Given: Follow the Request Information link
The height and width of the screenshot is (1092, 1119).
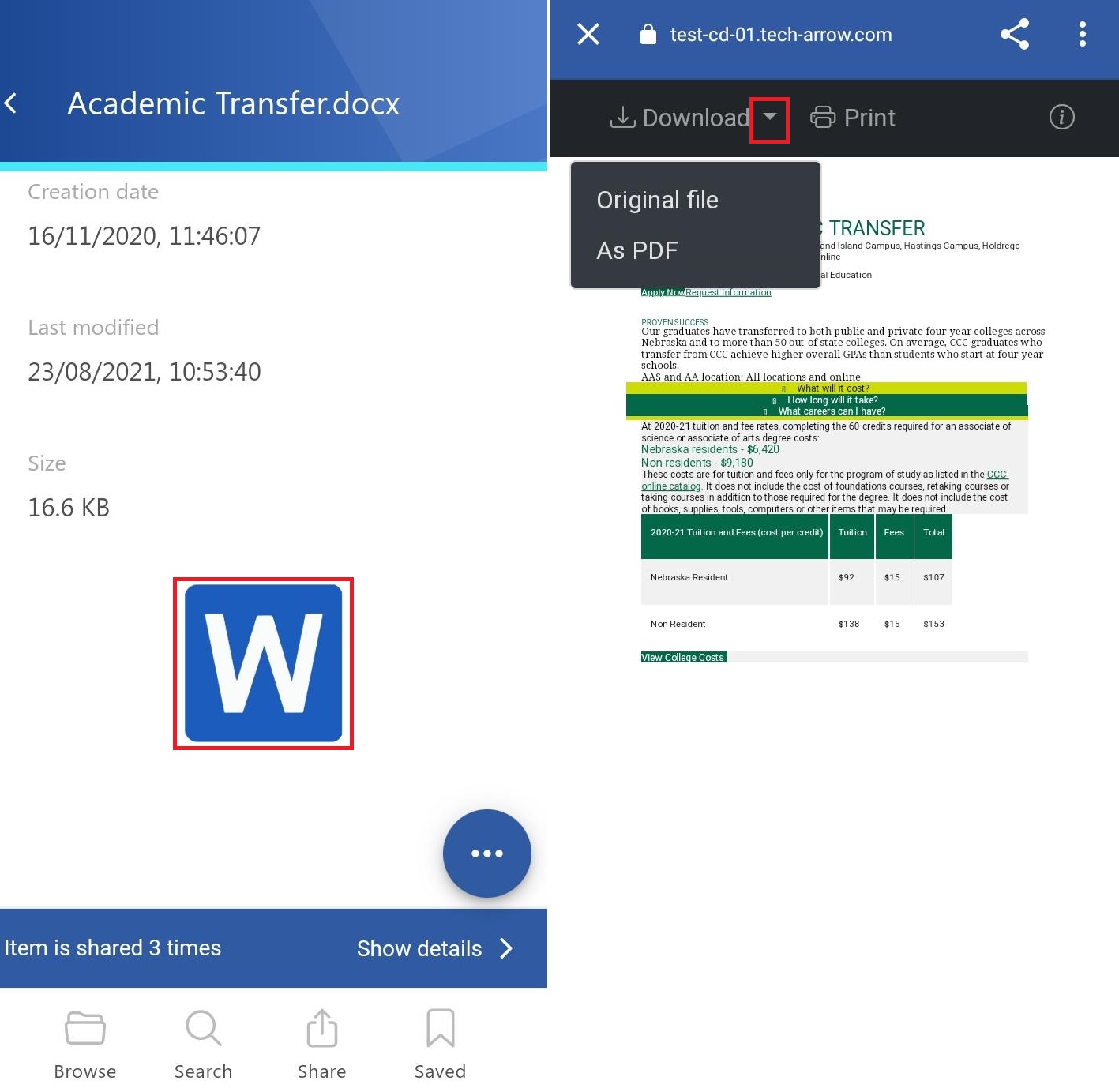Looking at the screenshot, I should [728, 292].
